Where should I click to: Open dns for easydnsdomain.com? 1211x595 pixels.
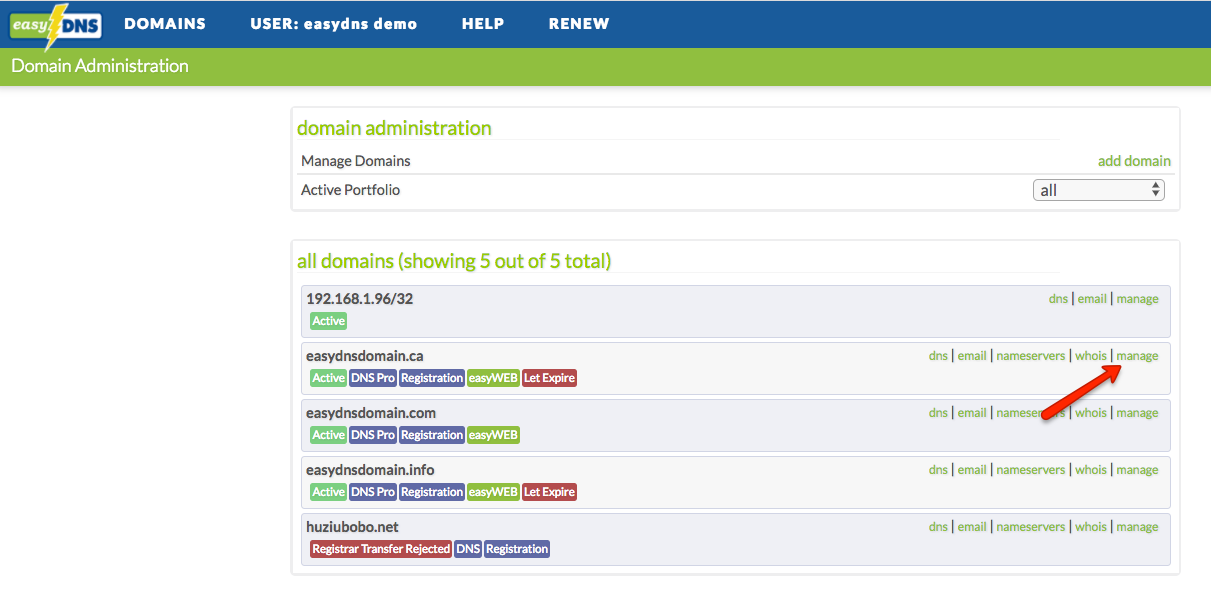click(x=938, y=413)
